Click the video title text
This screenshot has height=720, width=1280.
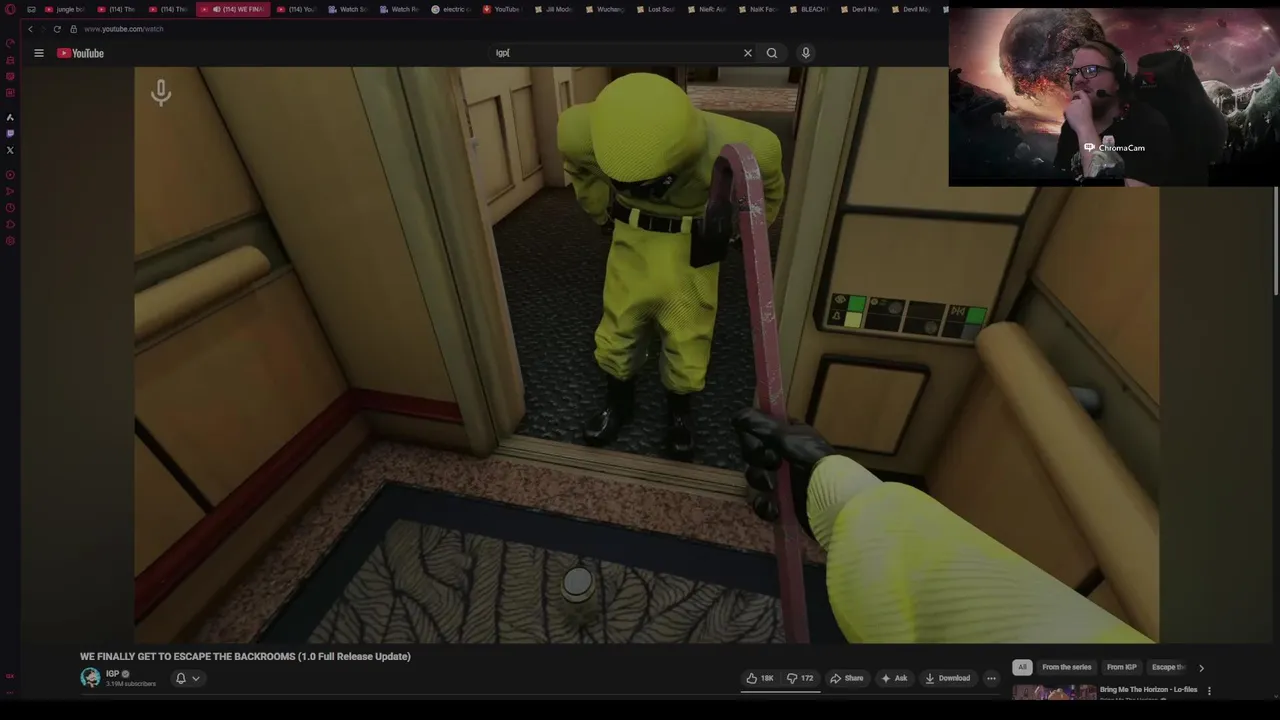(245, 656)
